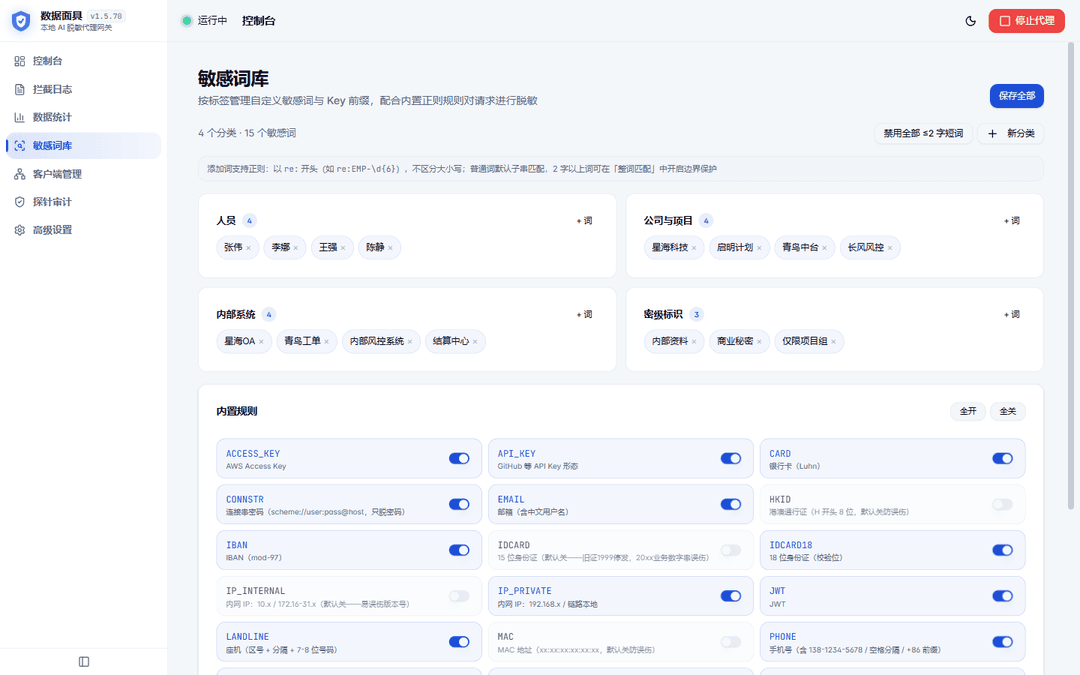The height and width of the screenshot is (675, 1080).
Task: Add a word to 内部系统 category
Action: click(584, 315)
